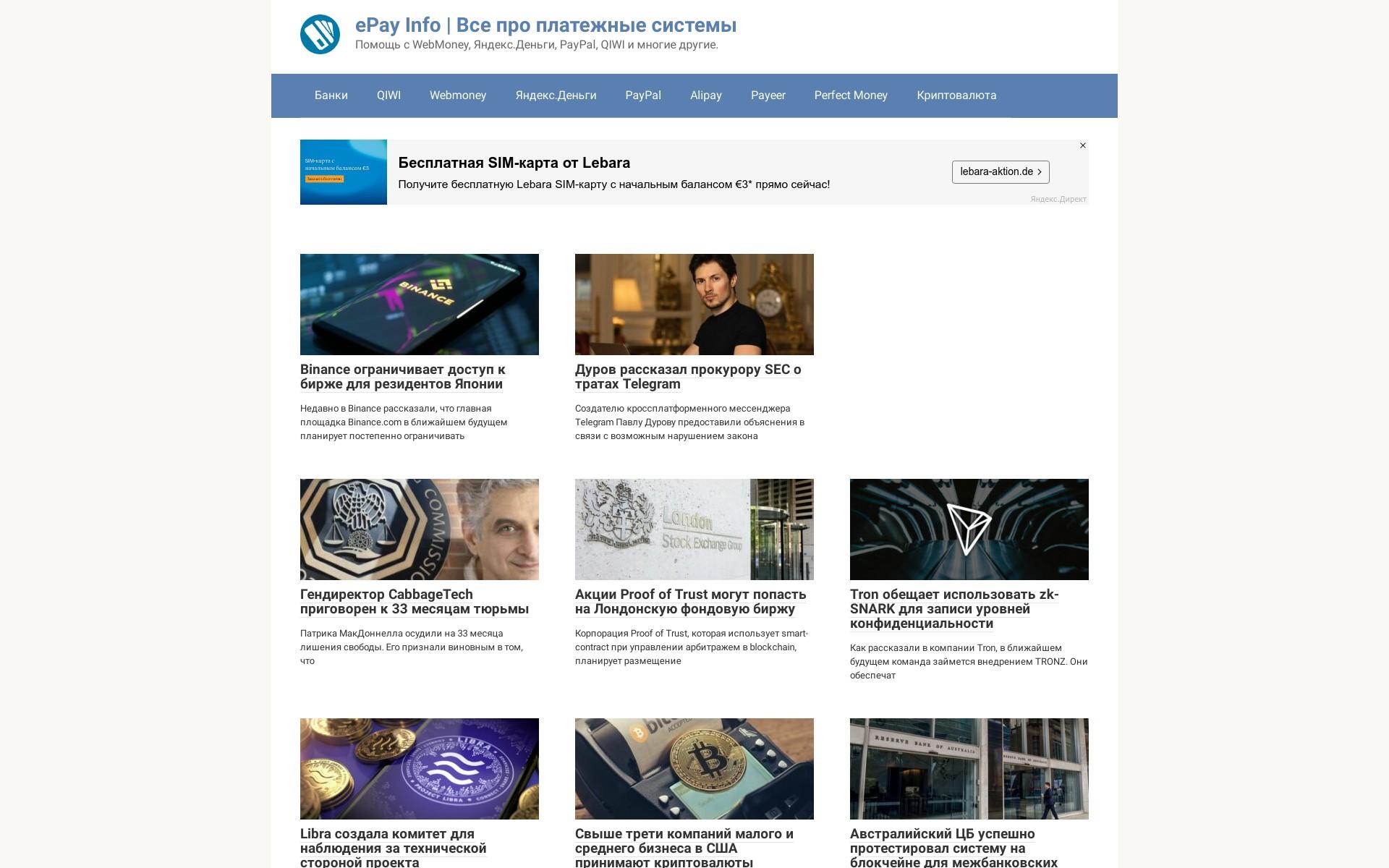The height and width of the screenshot is (868, 1389).
Task: Open the Bitcoin coin article thumbnail
Action: (694, 769)
